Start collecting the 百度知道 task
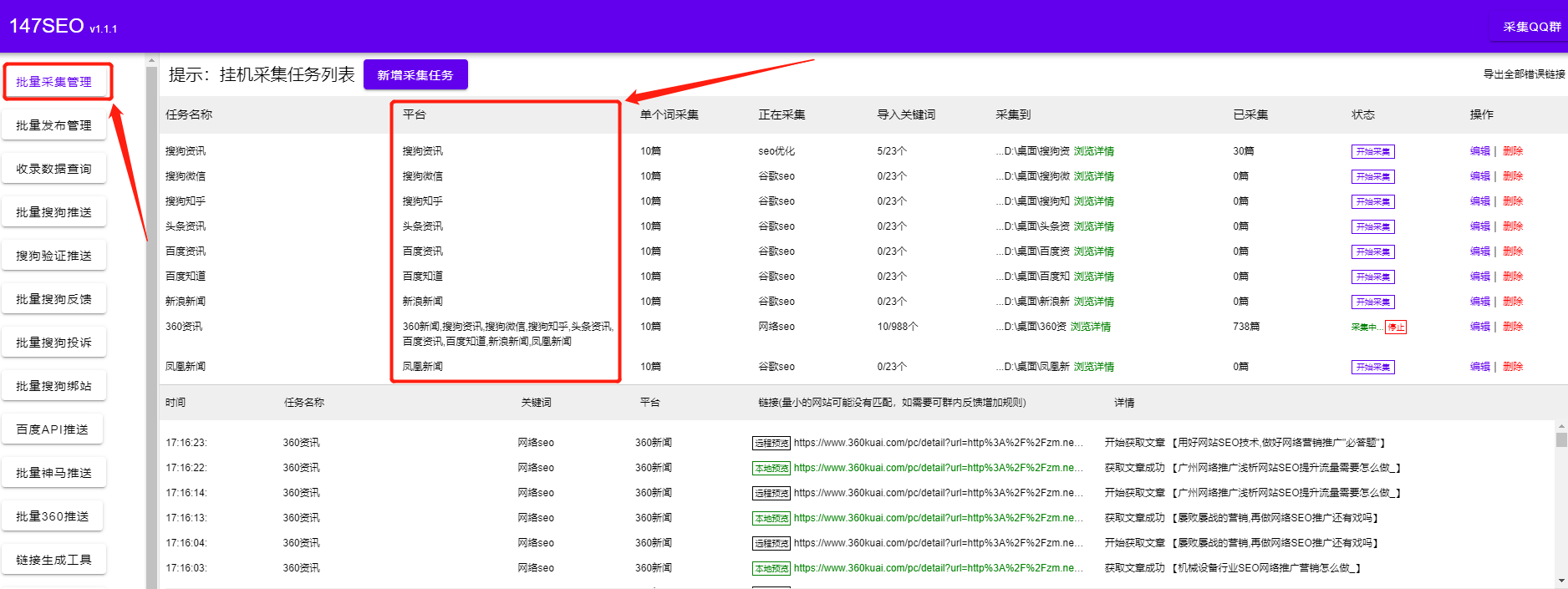The height and width of the screenshot is (589, 1568). pyautogui.click(x=1372, y=277)
